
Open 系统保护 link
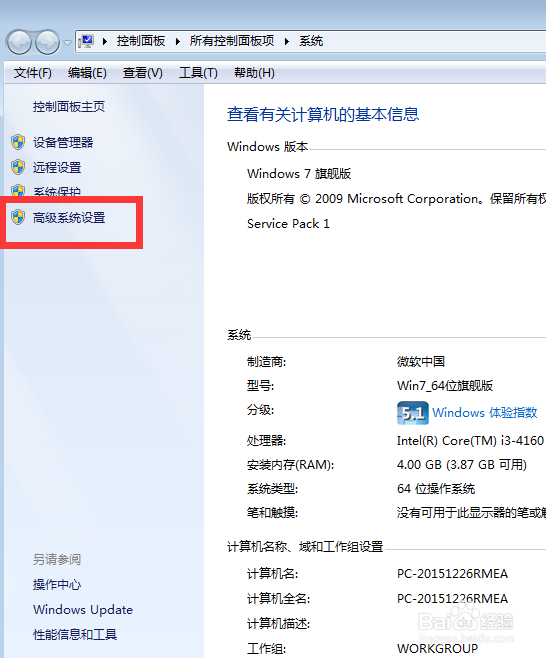[57, 191]
